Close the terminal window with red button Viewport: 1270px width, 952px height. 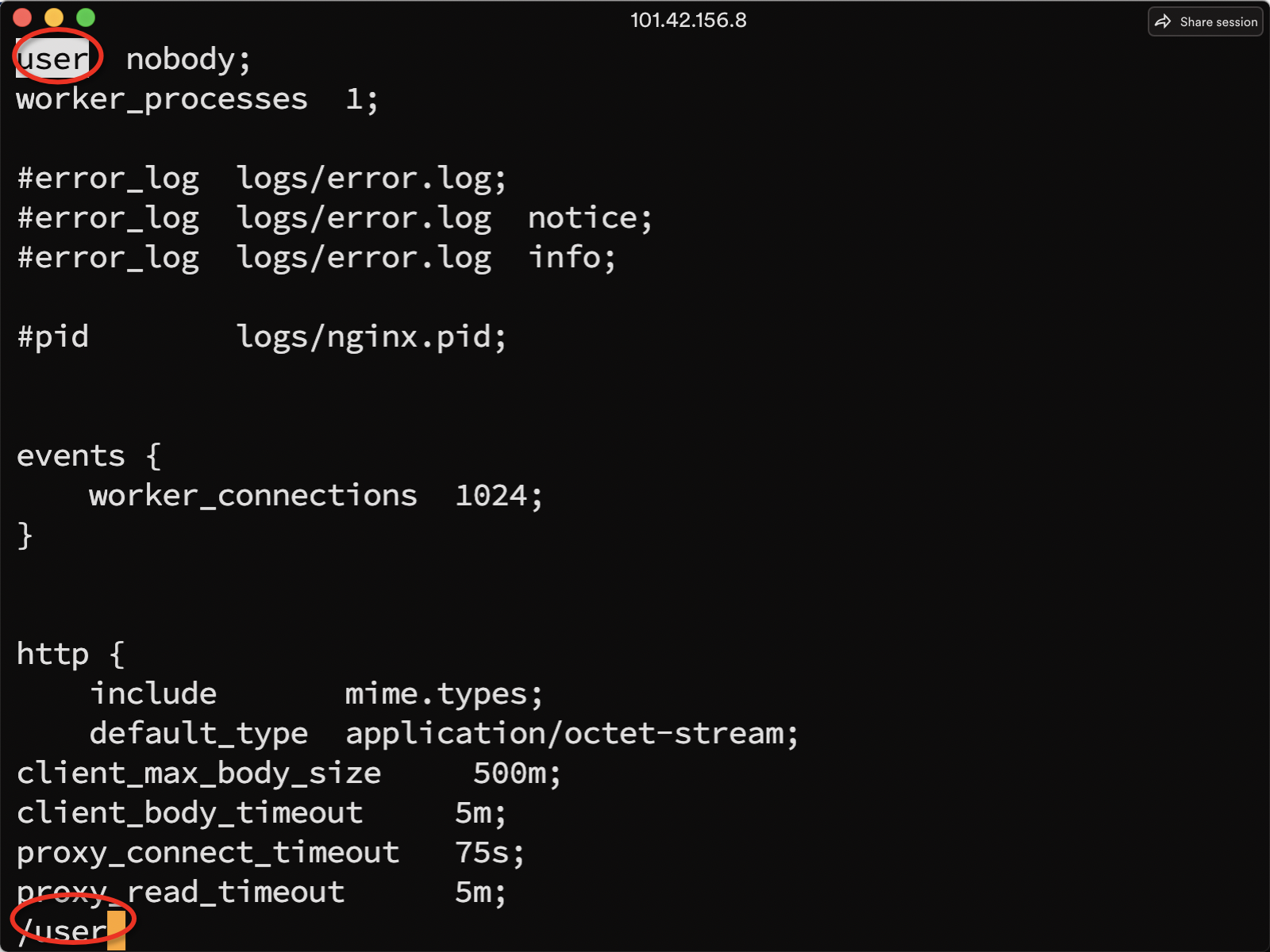tap(22, 17)
